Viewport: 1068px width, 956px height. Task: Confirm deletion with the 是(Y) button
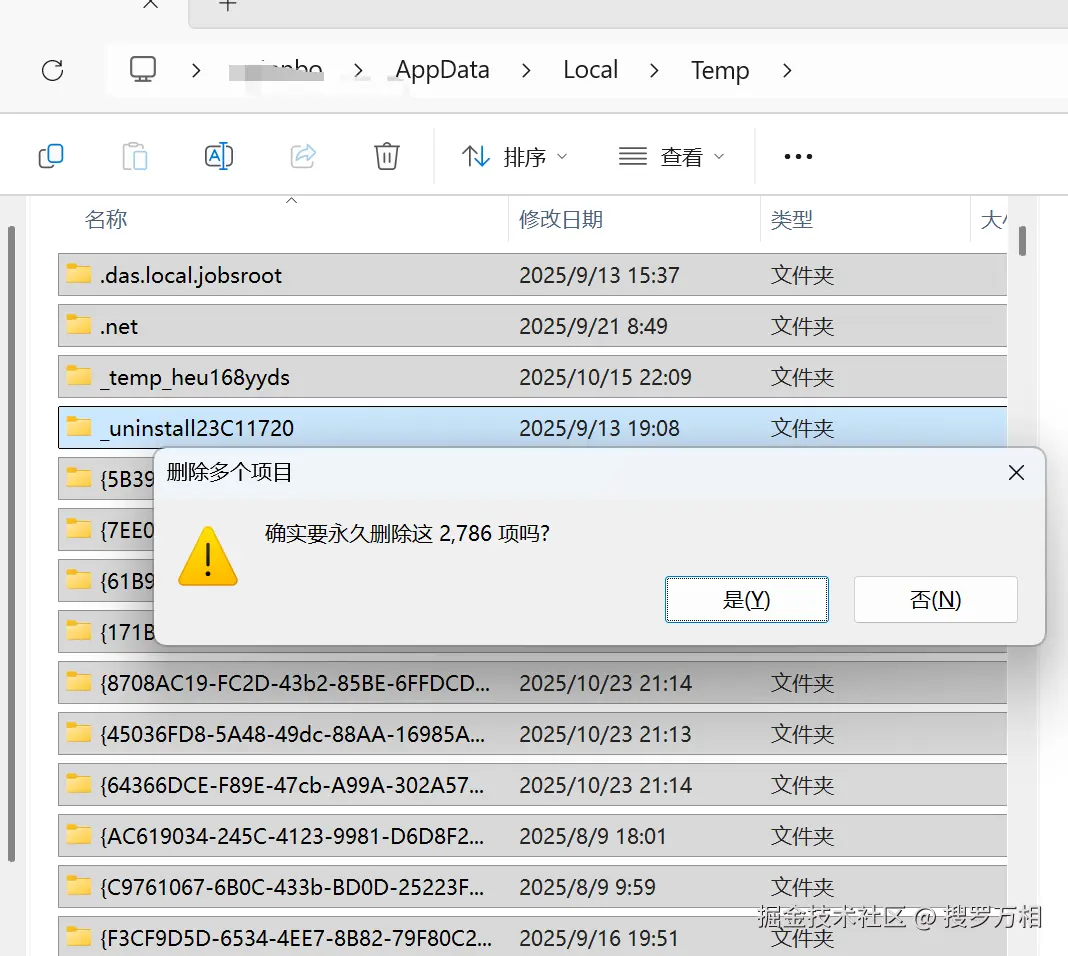tap(747, 599)
